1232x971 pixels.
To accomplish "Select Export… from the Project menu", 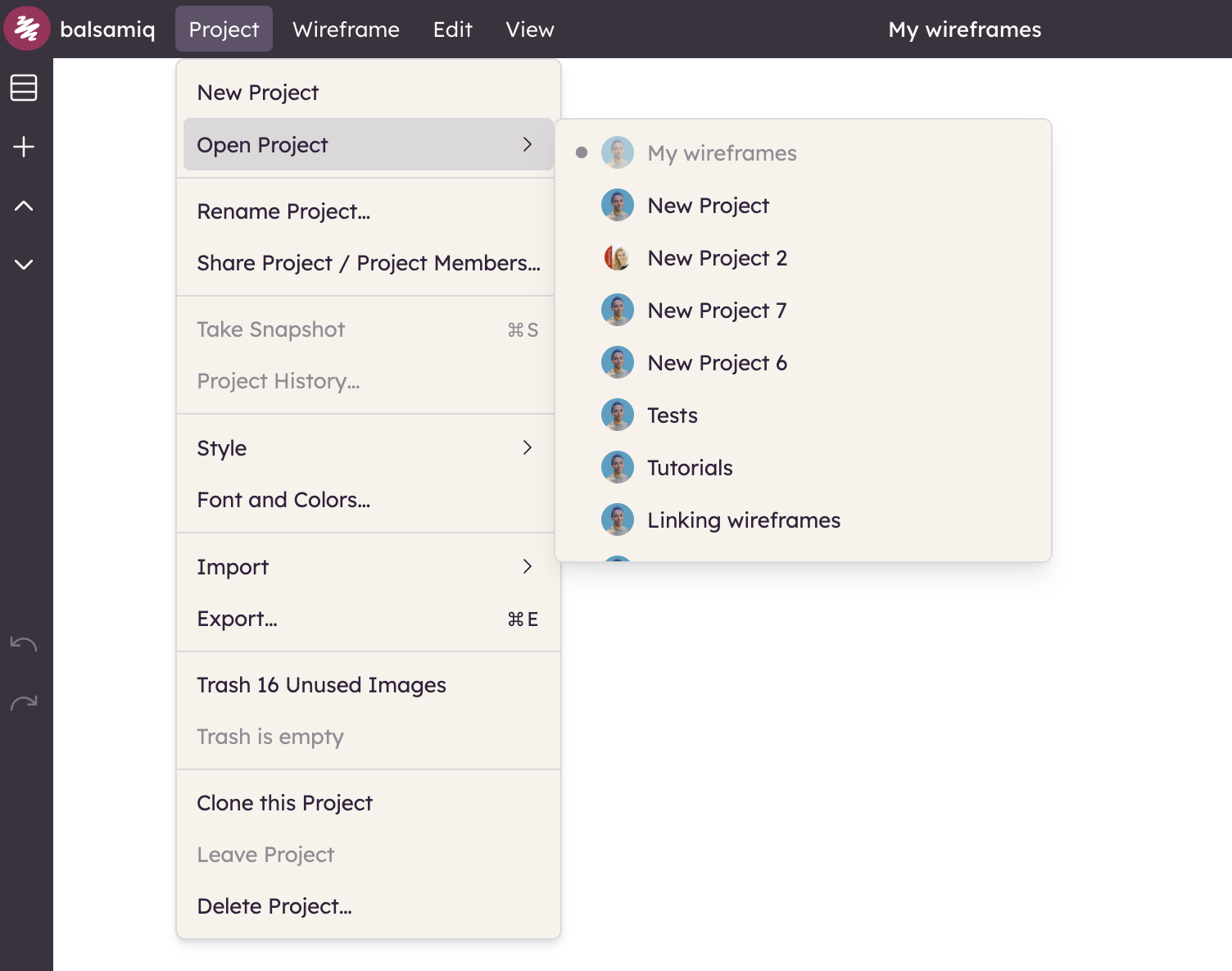I will tap(238, 619).
